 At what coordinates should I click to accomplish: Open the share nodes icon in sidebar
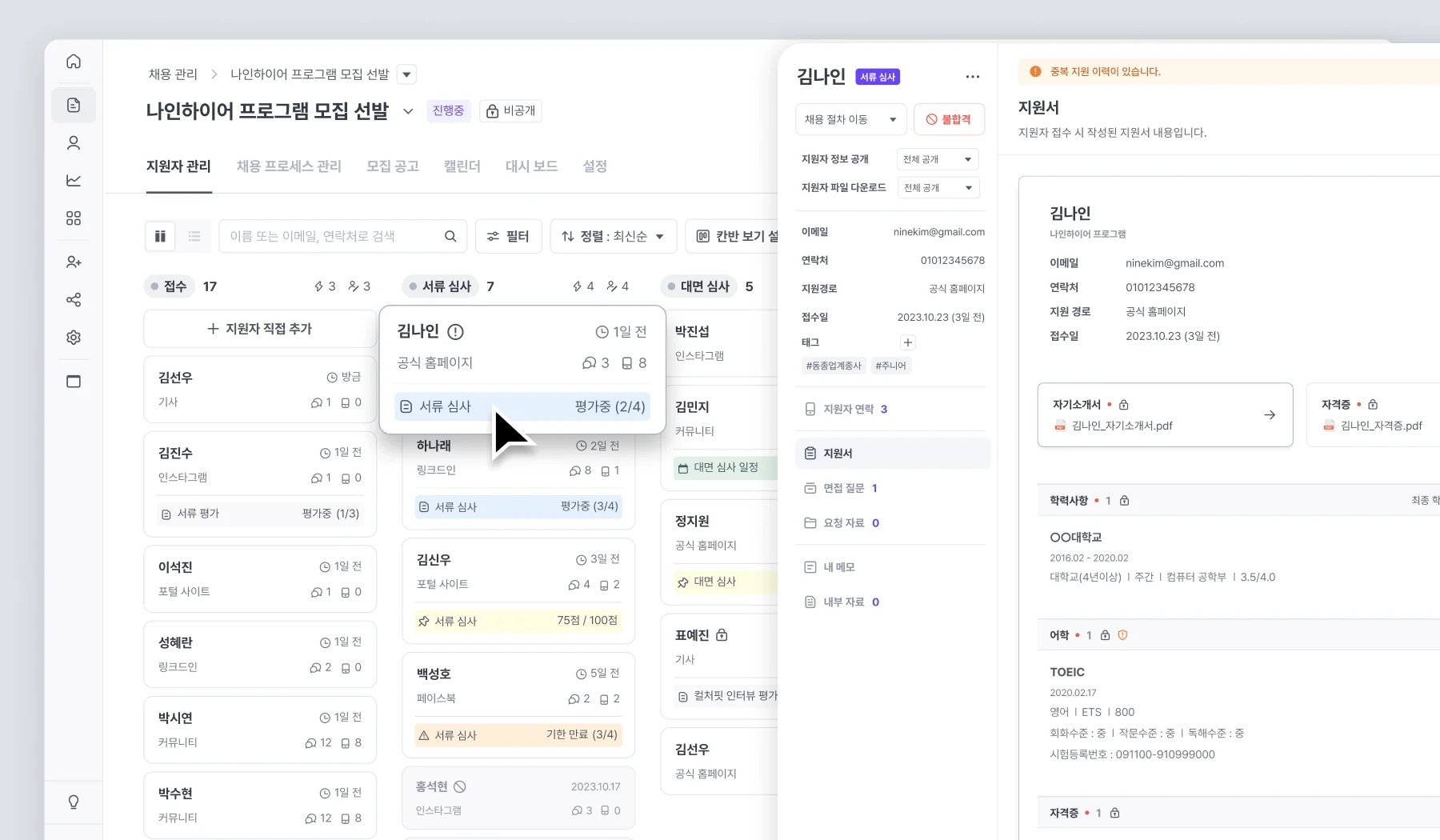click(74, 300)
